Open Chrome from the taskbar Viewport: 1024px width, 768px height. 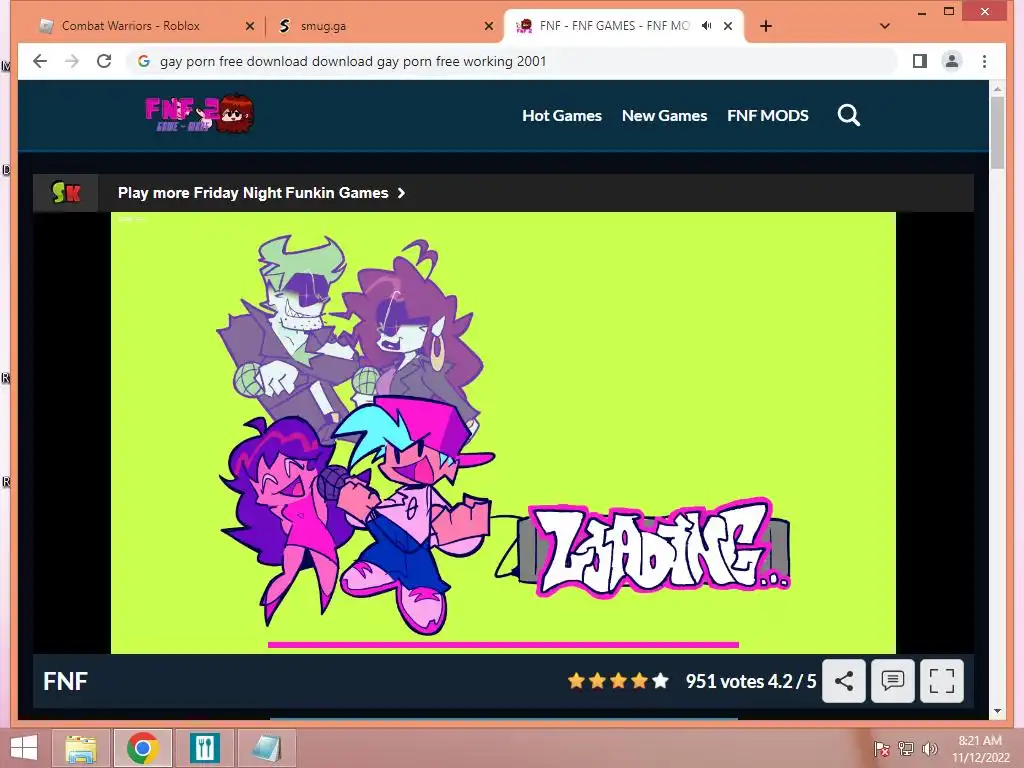(143, 748)
